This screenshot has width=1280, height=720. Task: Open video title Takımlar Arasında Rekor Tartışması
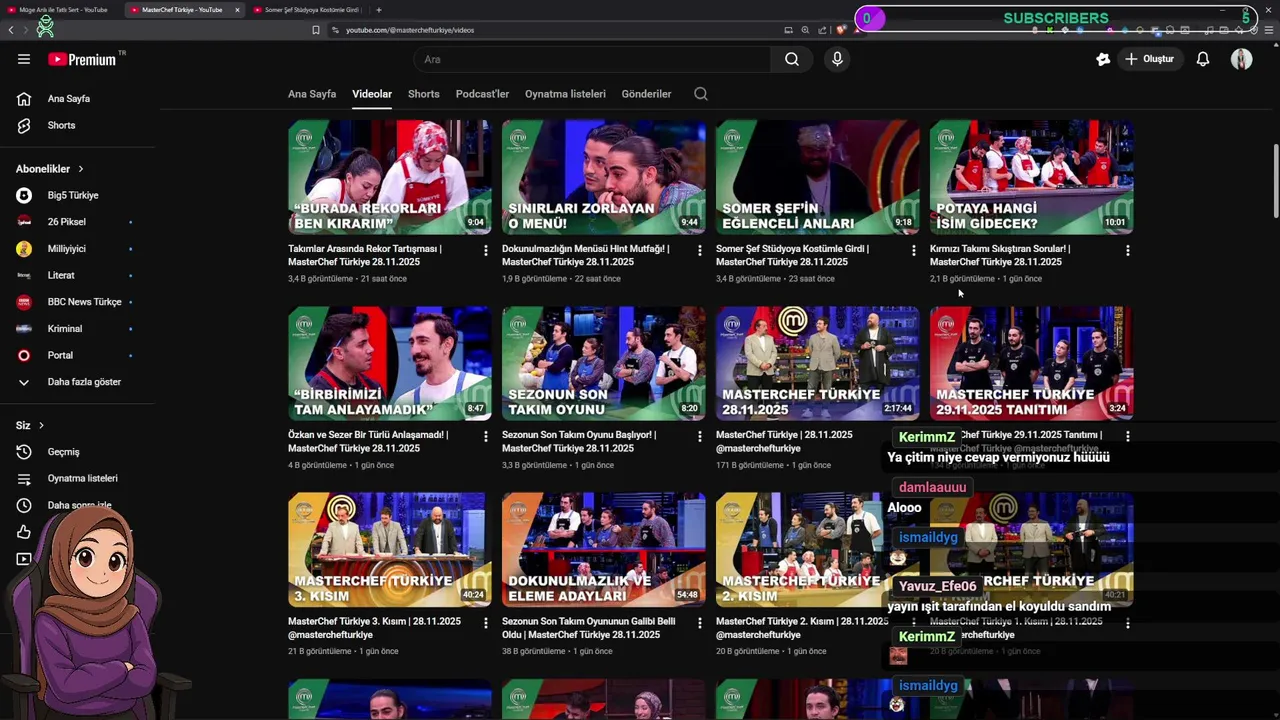coord(365,255)
